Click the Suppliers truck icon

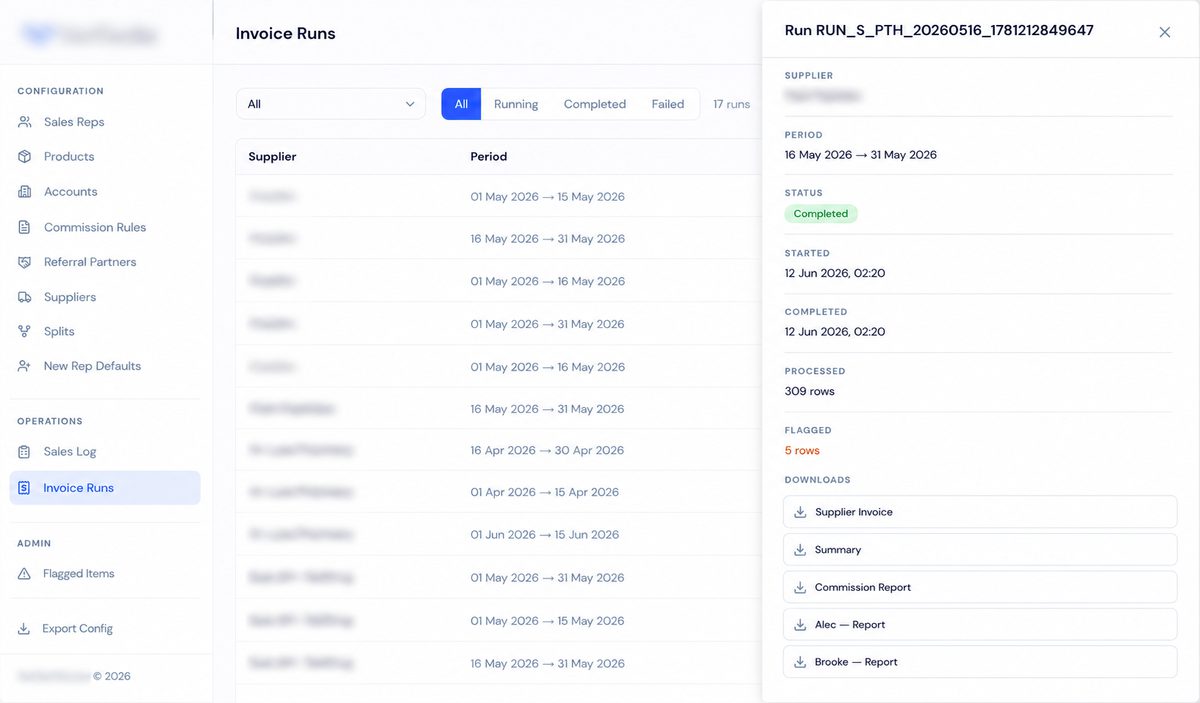(x=24, y=297)
